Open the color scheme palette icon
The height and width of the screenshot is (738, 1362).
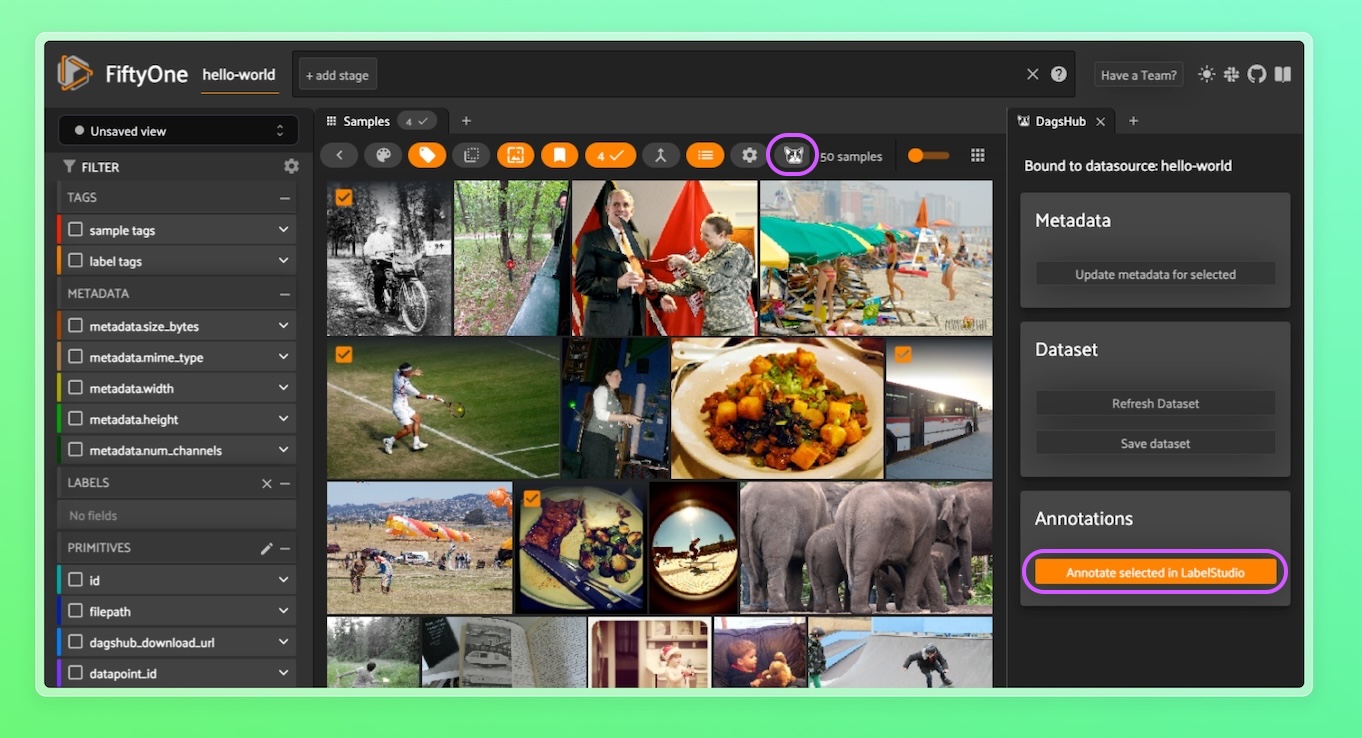pyautogui.click(x=381, y=156)
